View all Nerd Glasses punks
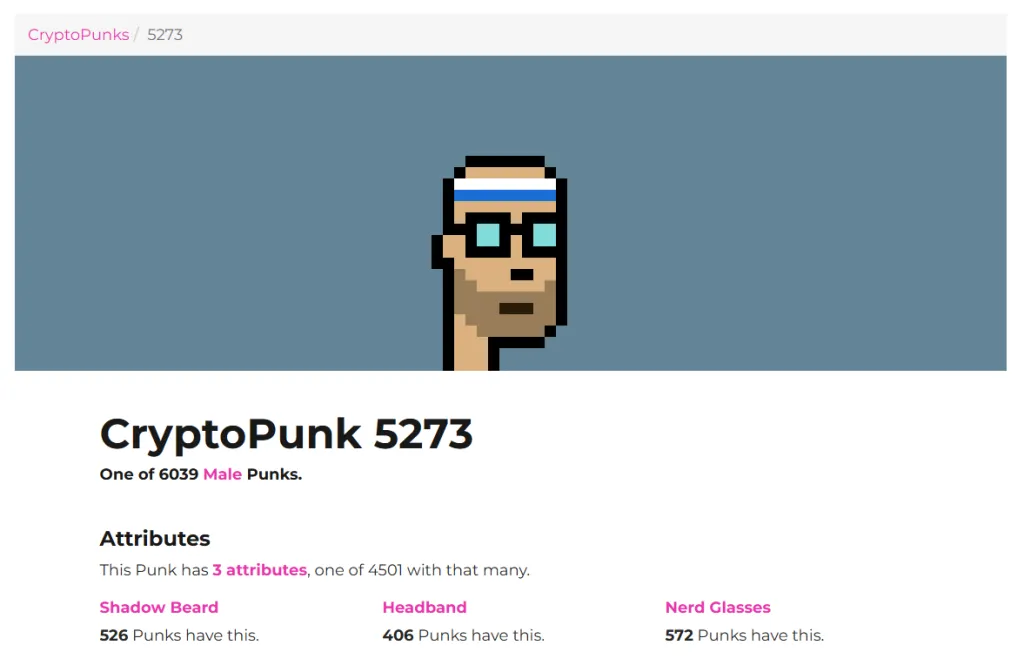 point(718,607)
